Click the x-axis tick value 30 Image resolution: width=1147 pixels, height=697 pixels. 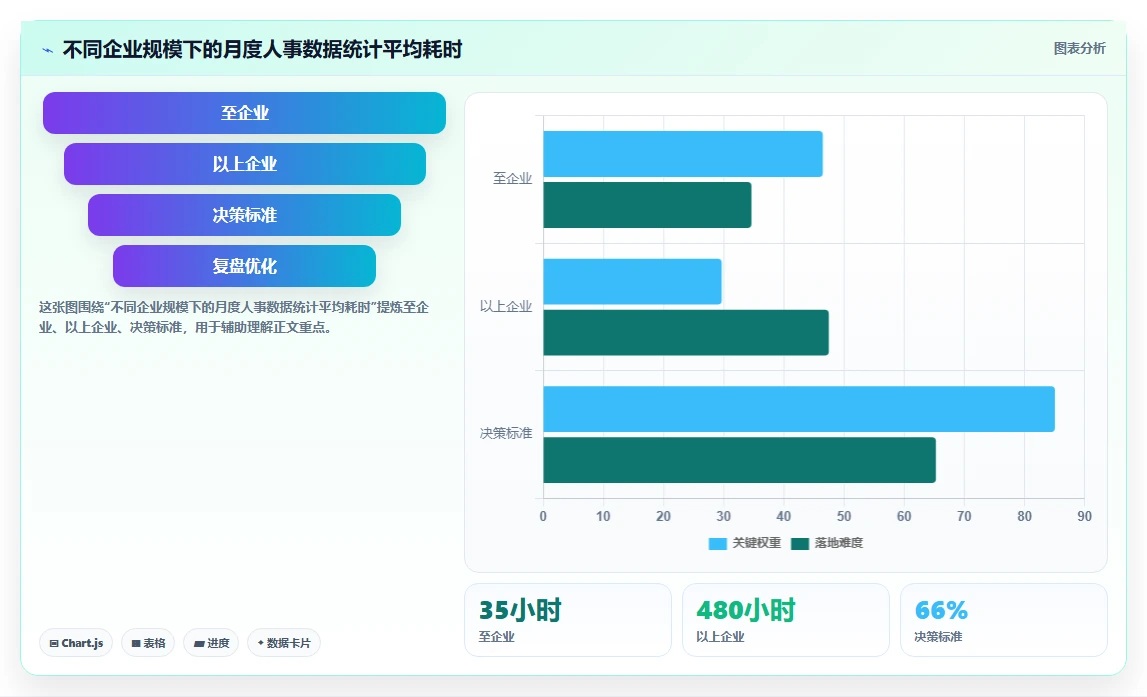723,516
